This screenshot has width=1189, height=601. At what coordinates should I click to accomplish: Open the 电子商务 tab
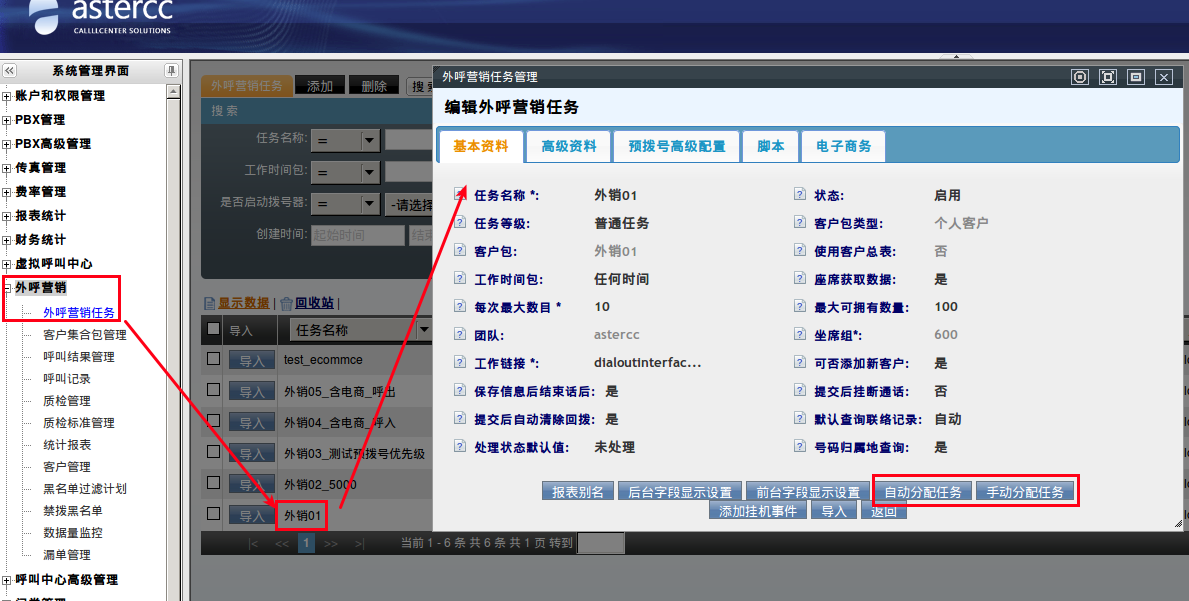pos(843,146)
